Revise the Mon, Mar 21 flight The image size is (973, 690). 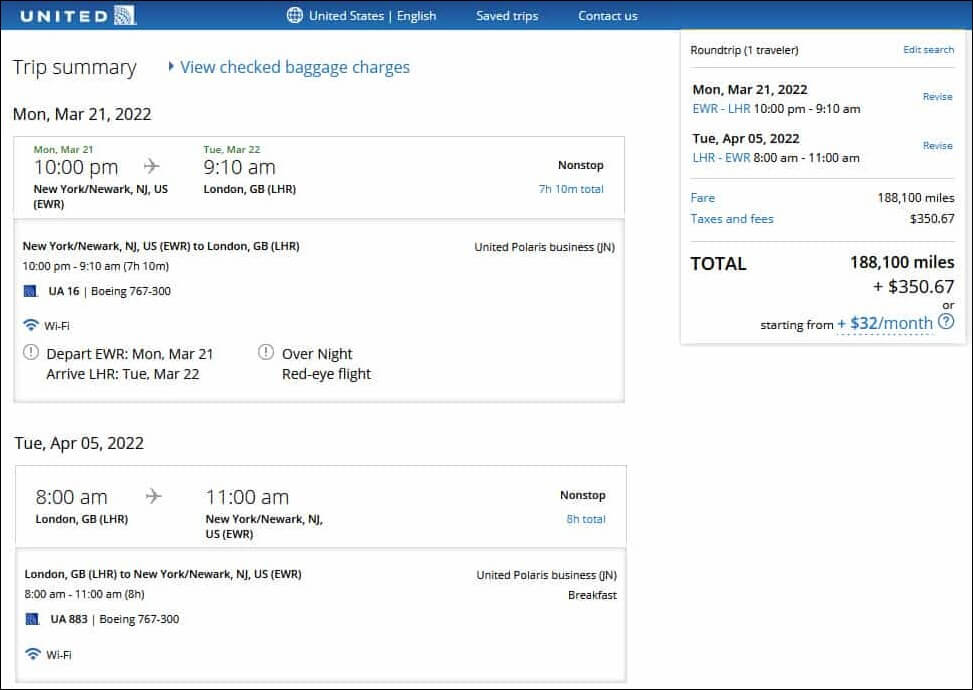(x=937, y=96)
